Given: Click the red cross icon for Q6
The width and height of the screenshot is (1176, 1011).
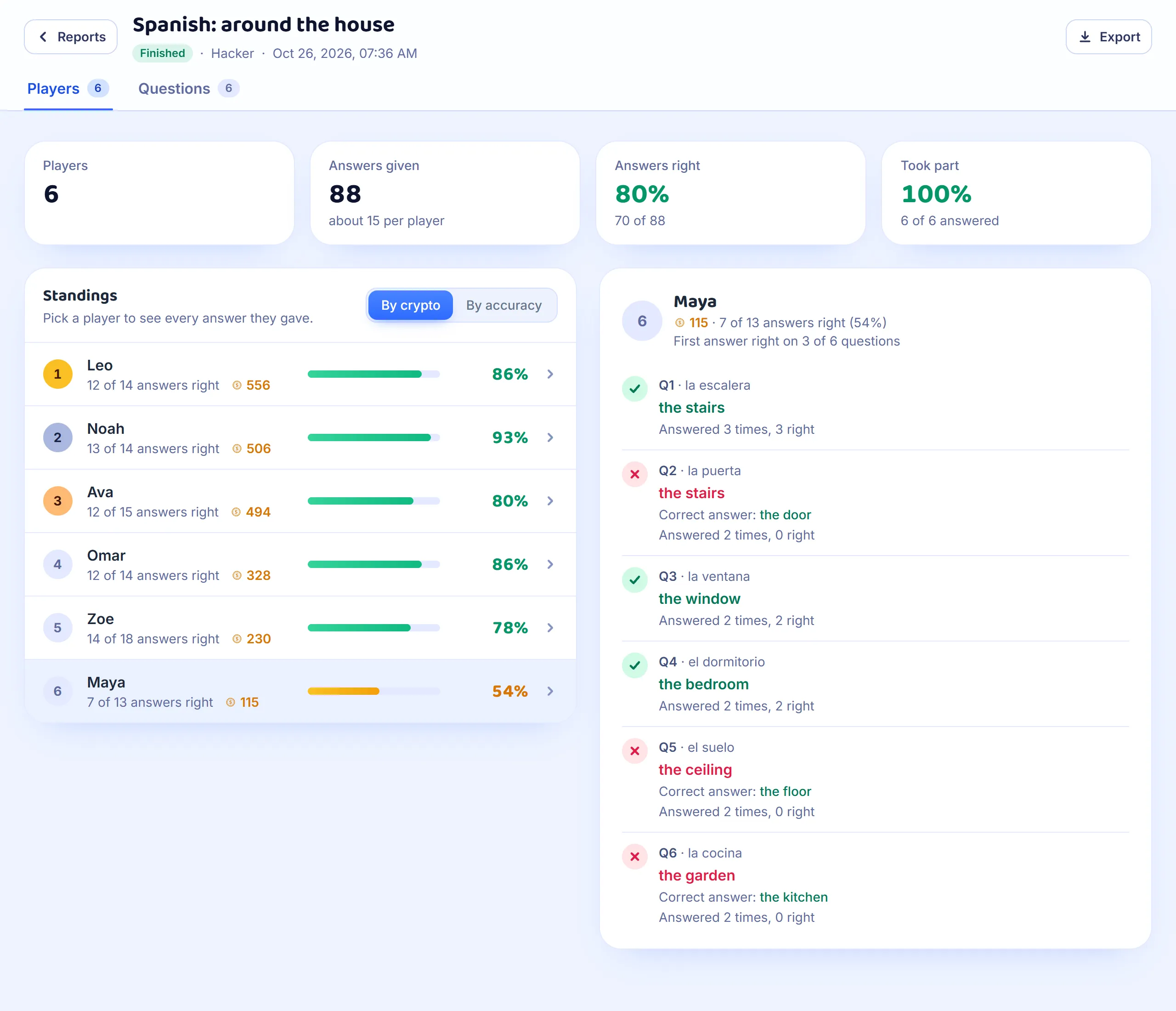Looking at the screenshot, I should point(635,857).
